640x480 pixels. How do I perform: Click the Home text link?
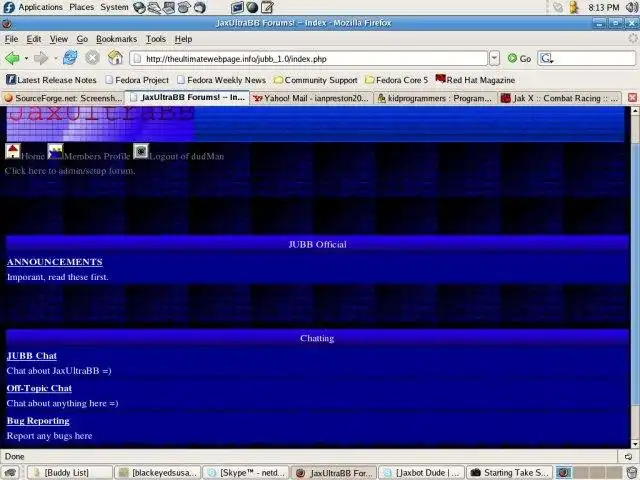33,156
